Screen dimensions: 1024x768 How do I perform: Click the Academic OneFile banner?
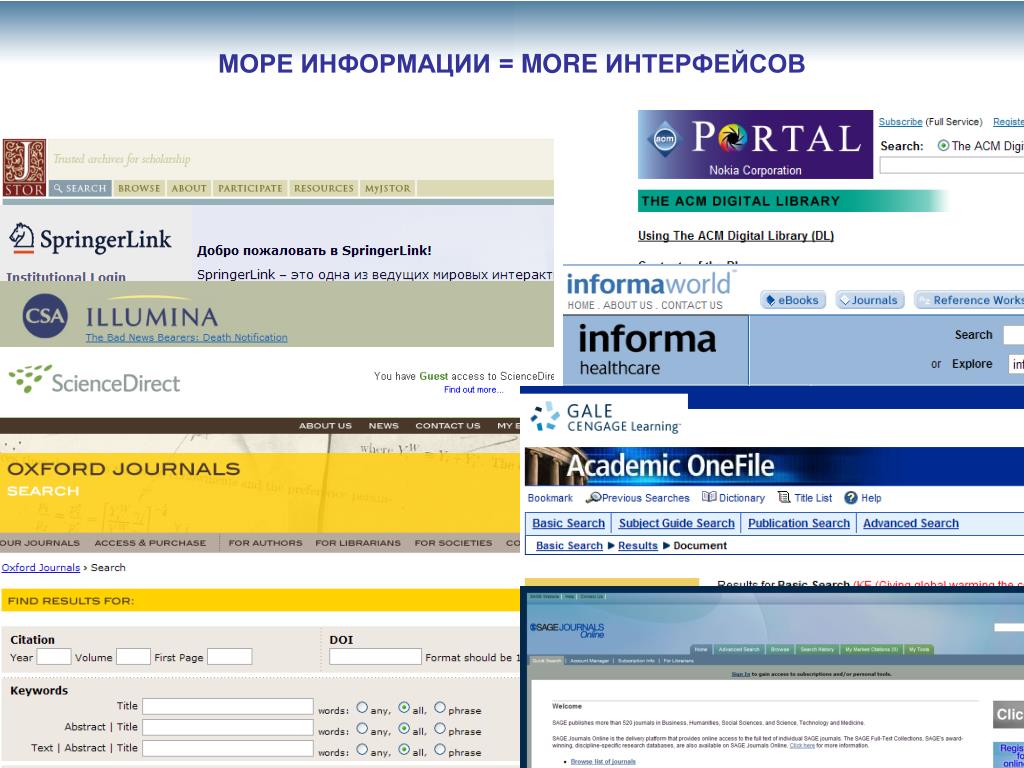pyautogui.click(x=774, y=466)
